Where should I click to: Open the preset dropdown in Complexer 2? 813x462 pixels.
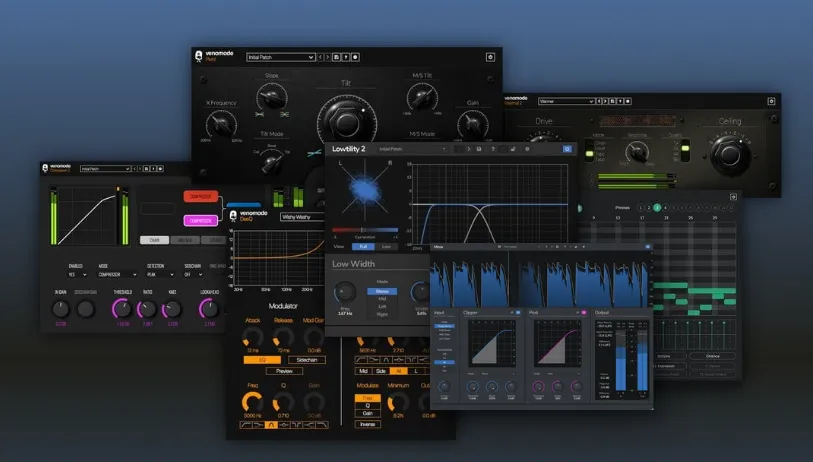click(105, 169)
